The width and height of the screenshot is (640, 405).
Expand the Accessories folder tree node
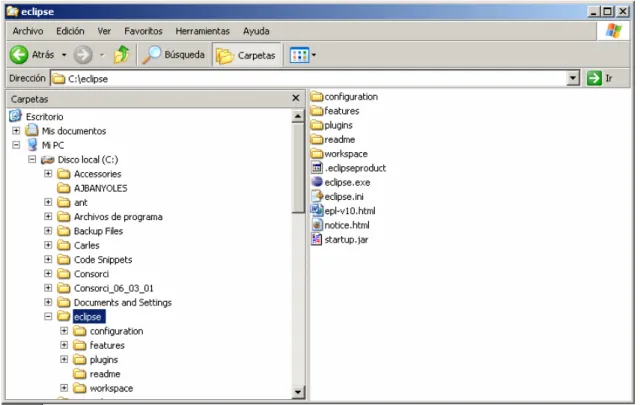click(48, 174)
